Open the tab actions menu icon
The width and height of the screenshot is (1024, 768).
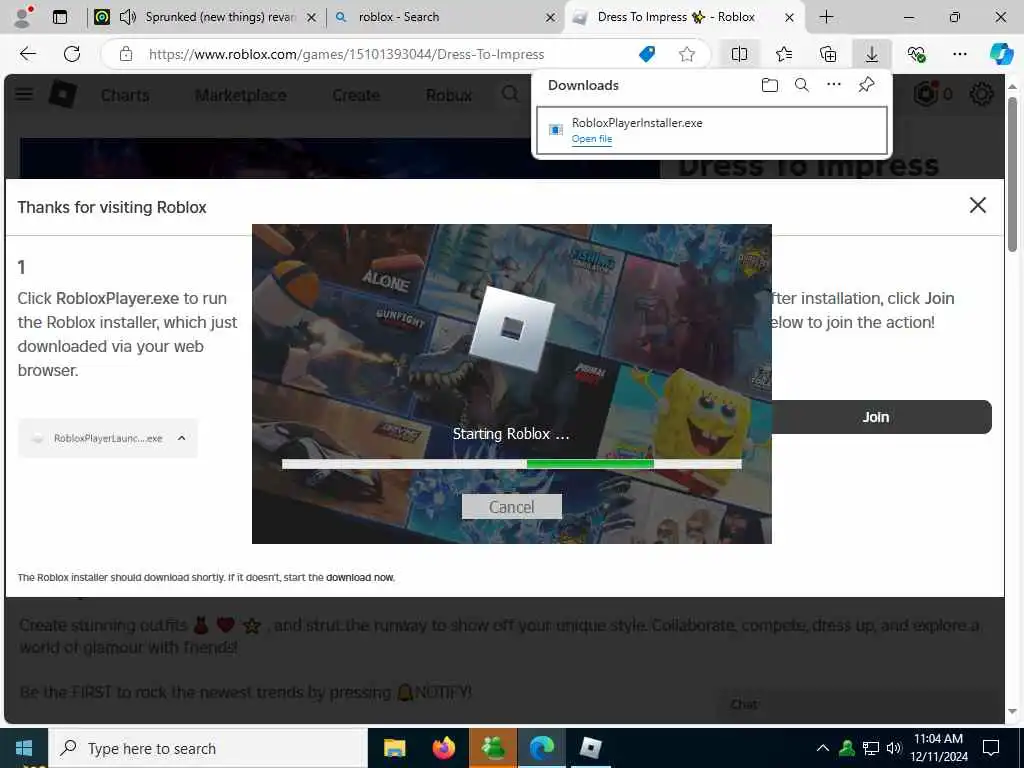(x=60, y=17)
